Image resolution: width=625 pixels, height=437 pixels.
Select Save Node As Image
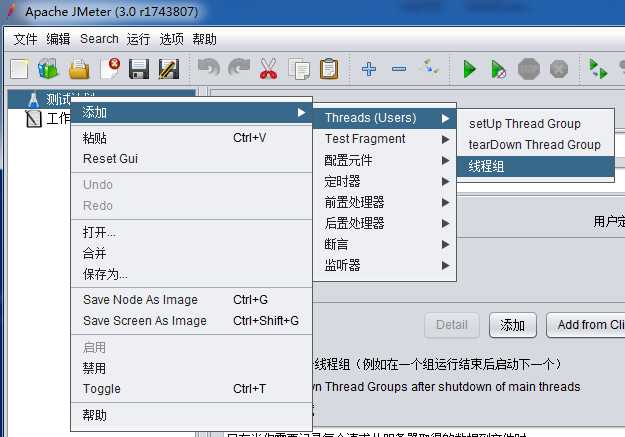(x=191, y=300)
